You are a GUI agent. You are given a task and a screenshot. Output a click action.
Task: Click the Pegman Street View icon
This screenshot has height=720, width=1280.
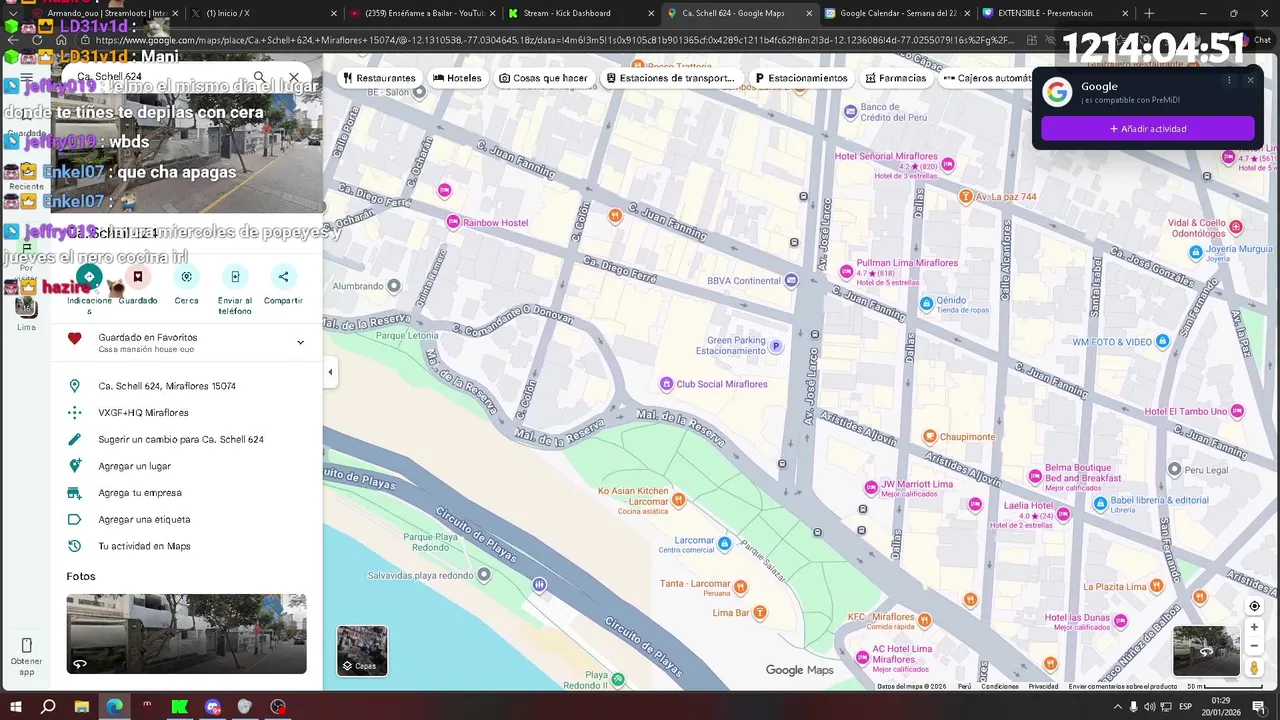1254,667
